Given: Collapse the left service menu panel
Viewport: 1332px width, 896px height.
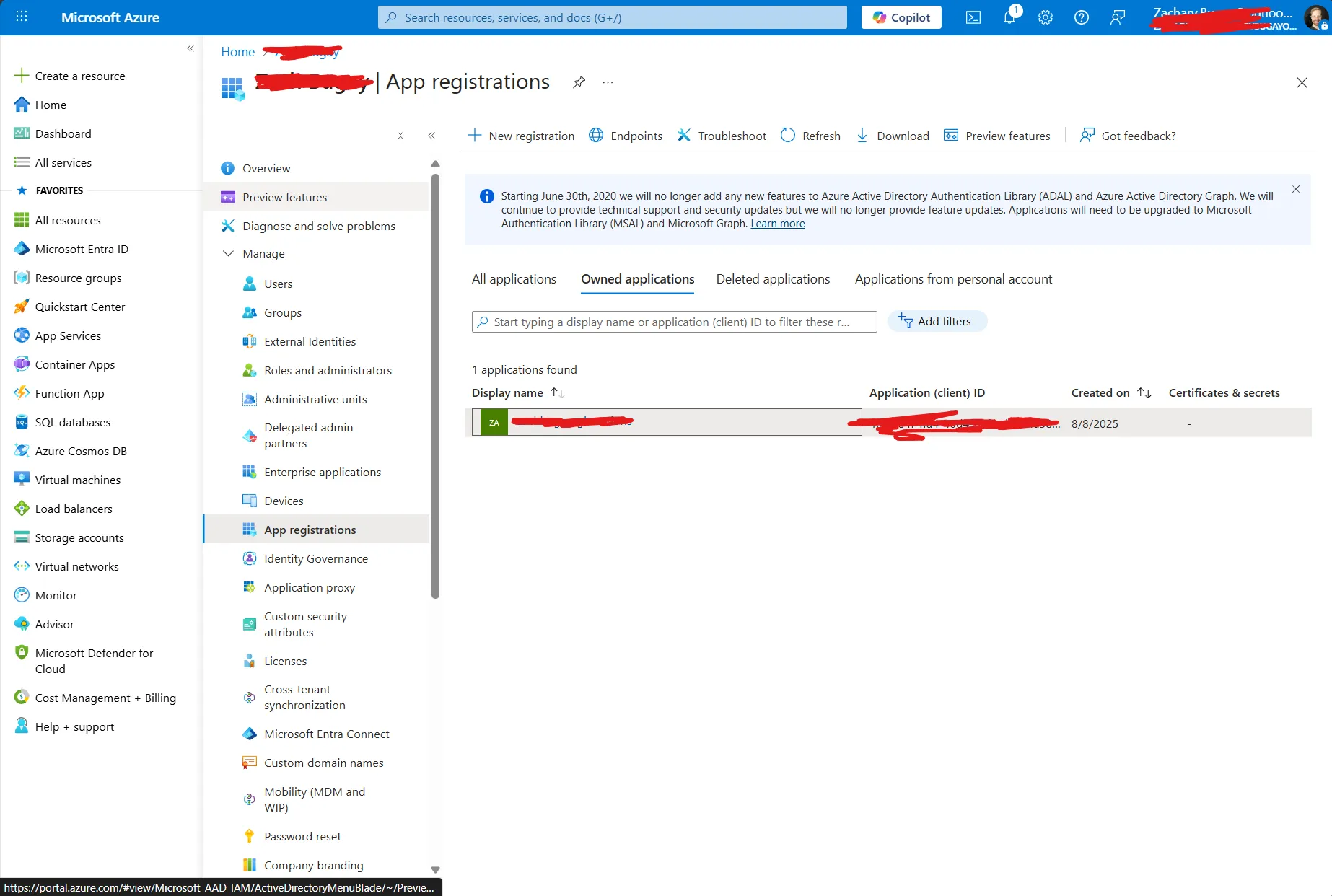Looking at the screenshot, I should (431, 136).
